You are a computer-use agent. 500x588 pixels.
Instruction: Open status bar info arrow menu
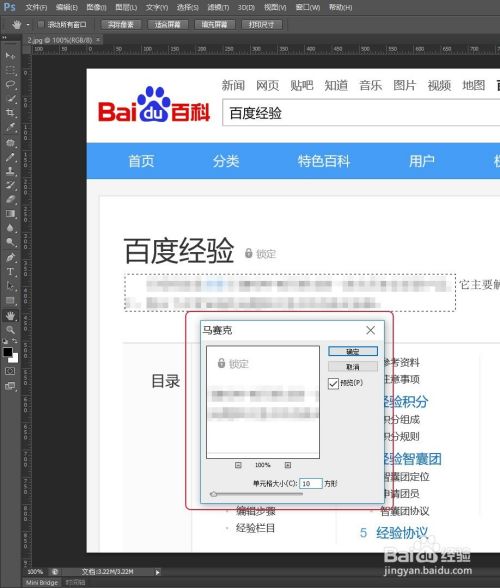tap(158, 572)
